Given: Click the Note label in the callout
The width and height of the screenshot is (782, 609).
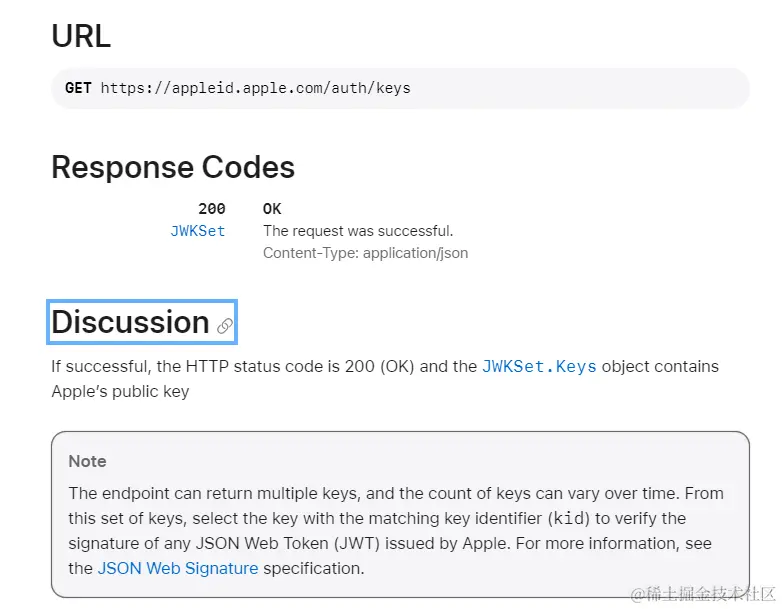Looking at the screenshot, I should 88,461.
